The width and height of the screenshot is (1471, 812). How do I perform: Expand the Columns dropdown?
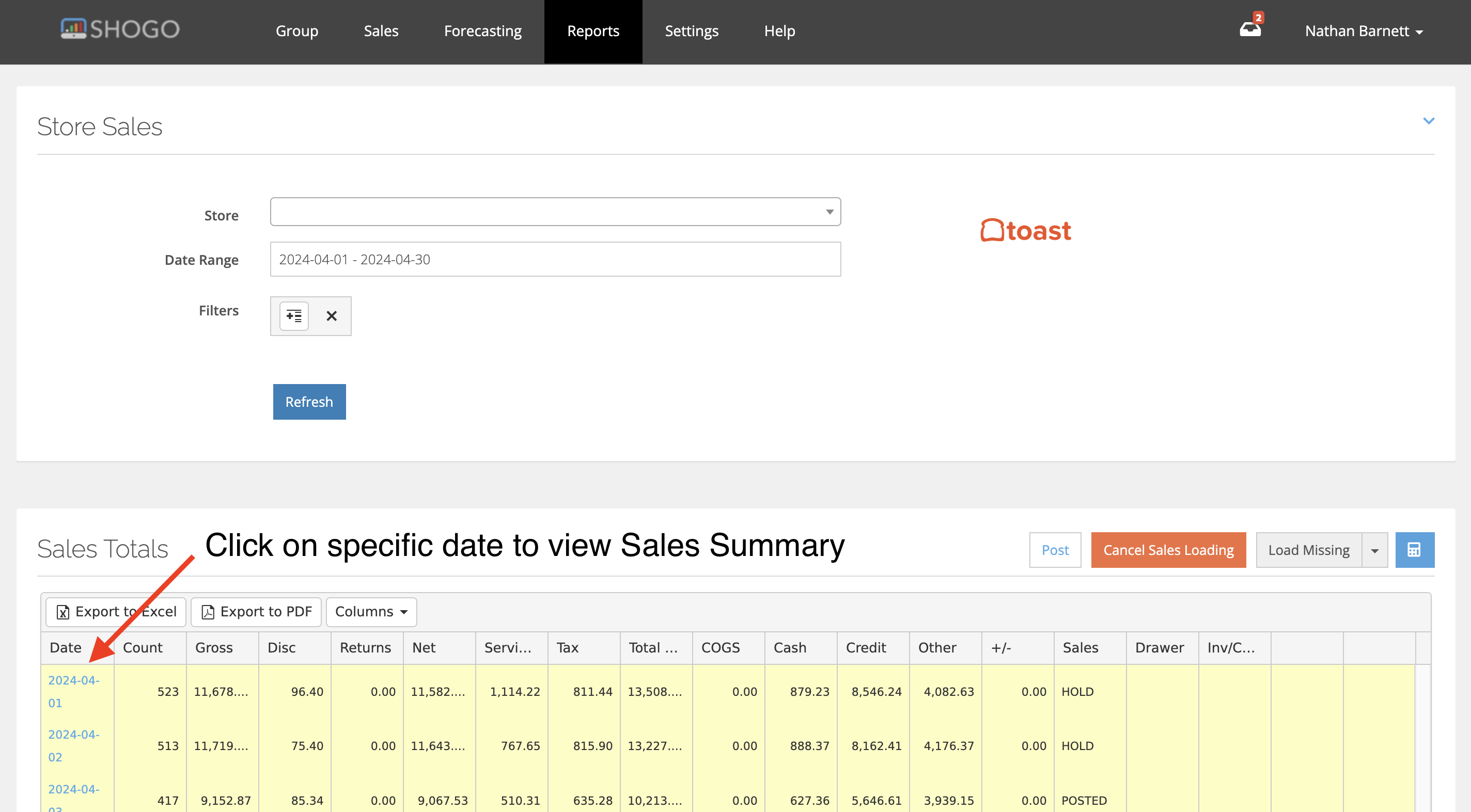tap(371, 611)
